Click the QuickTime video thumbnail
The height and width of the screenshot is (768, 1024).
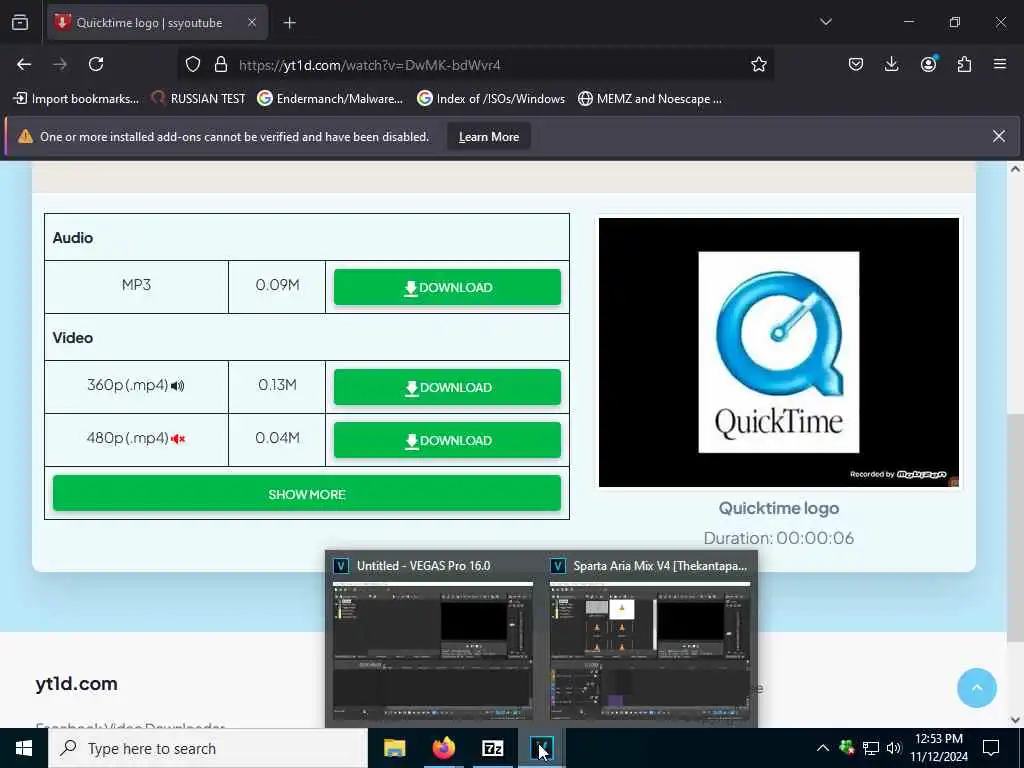click(x=778, y=352)
